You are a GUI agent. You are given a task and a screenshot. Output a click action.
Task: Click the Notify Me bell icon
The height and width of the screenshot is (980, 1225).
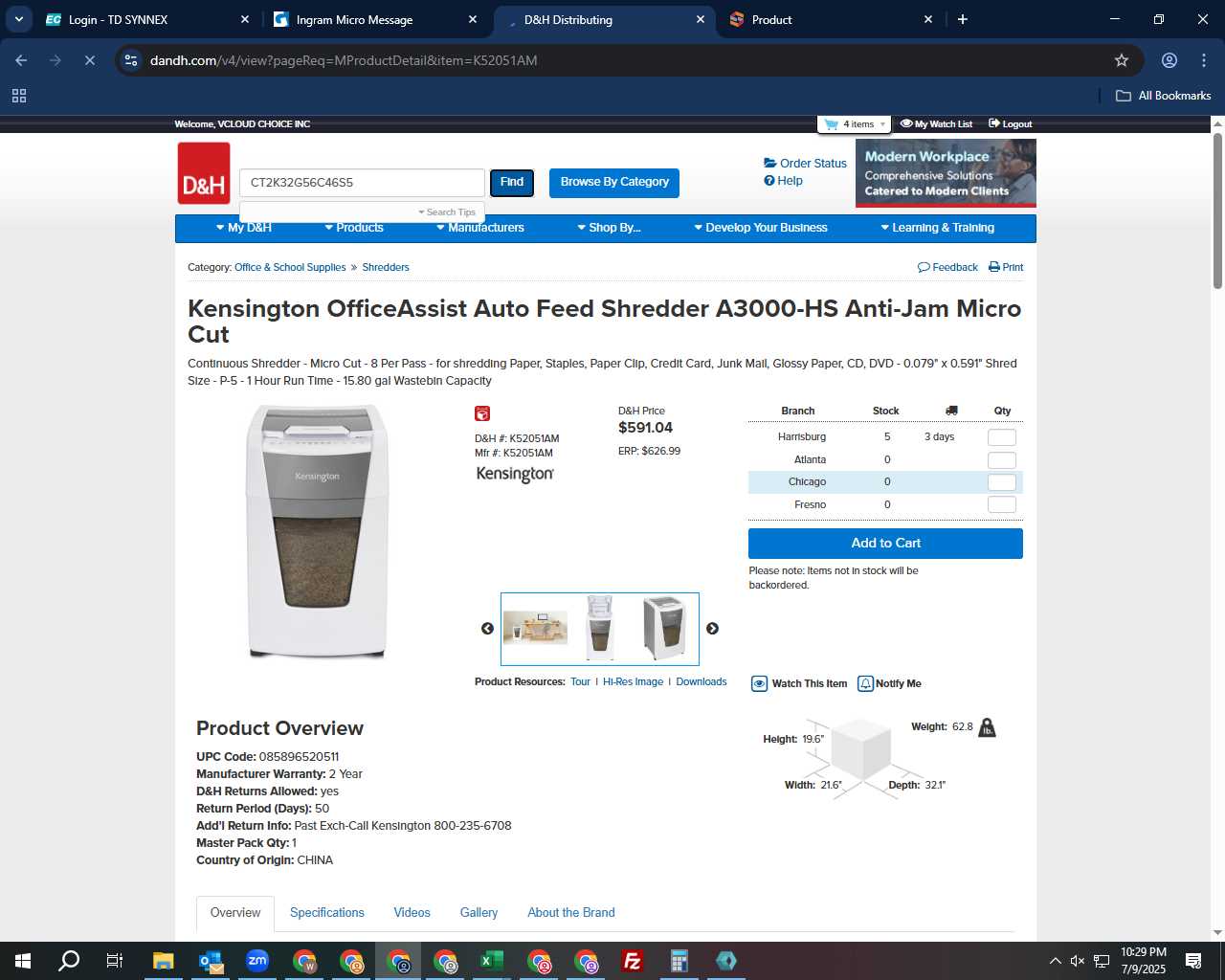pos(865,683)
